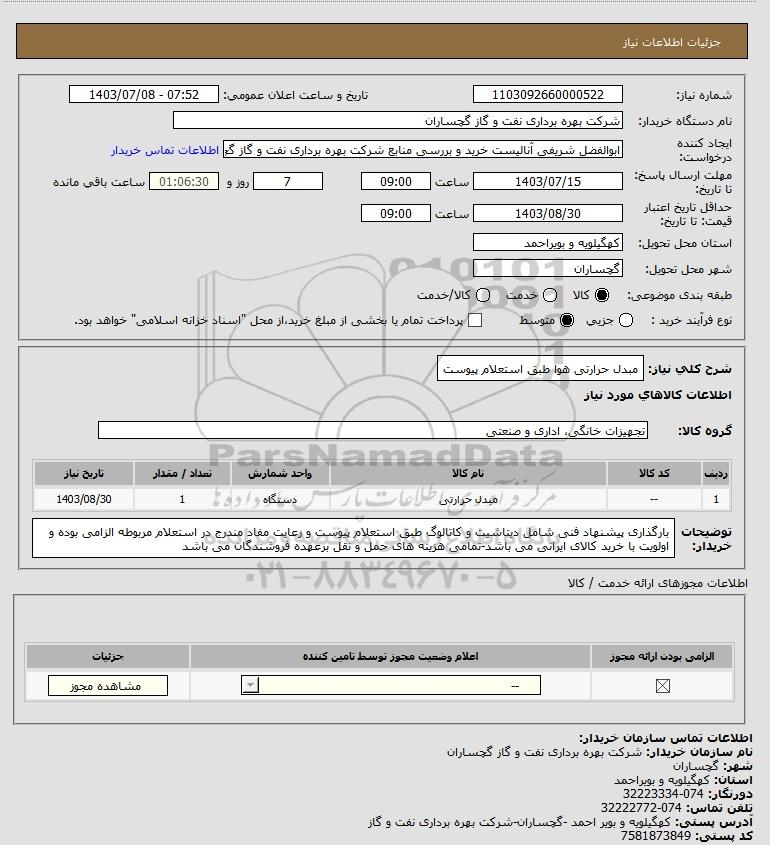
Task: Click the ردیف column header
Action: click(716, 473)
